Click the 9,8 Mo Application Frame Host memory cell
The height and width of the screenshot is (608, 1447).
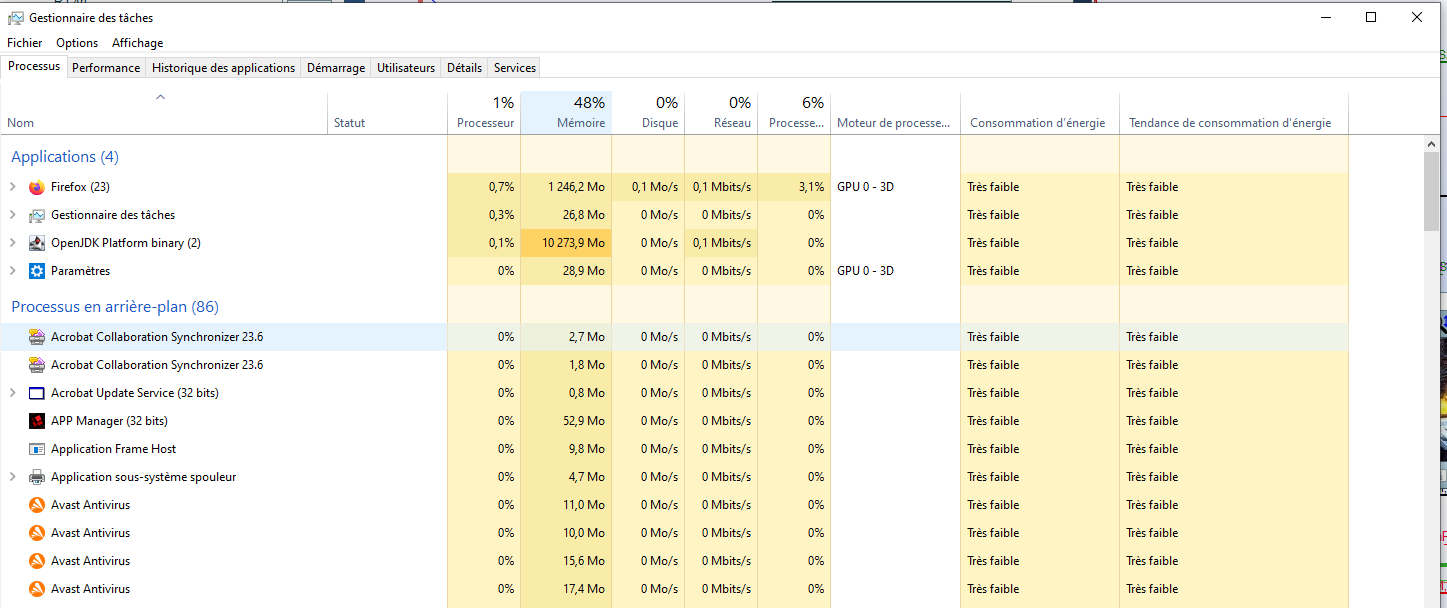pos(566,449)
